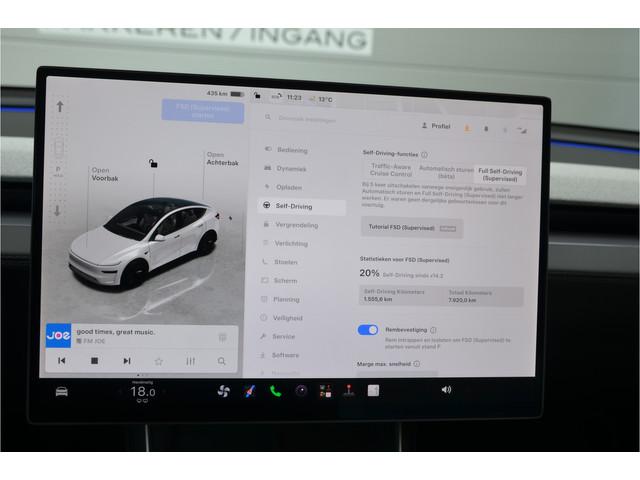The width and height of the screenshot is (640, 480).
Task: Open the Profiel driver profile
Action: pyautogui.click(x=436, y=126)
